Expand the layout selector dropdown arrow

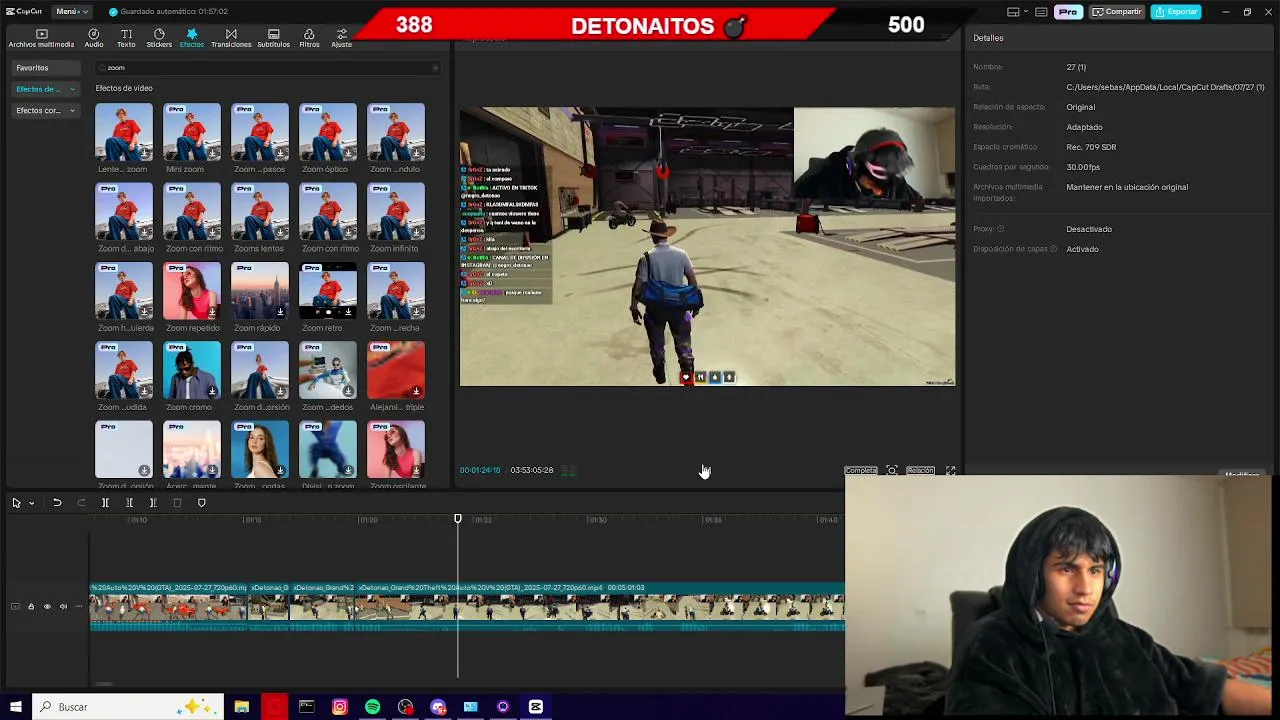coord(1026,12)
